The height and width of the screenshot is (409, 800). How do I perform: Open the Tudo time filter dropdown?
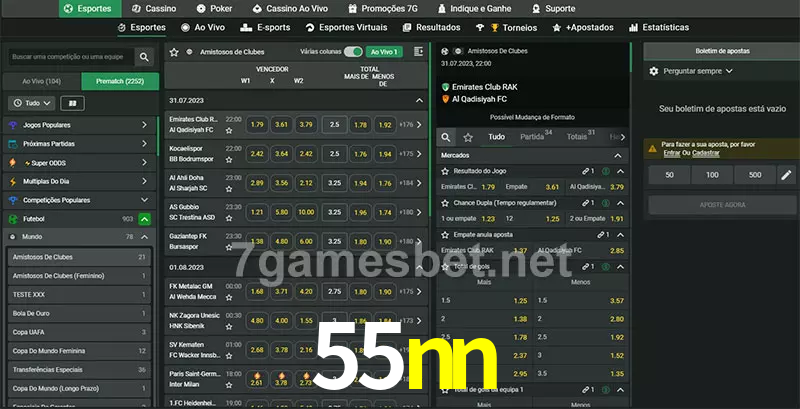click(31, 102)
